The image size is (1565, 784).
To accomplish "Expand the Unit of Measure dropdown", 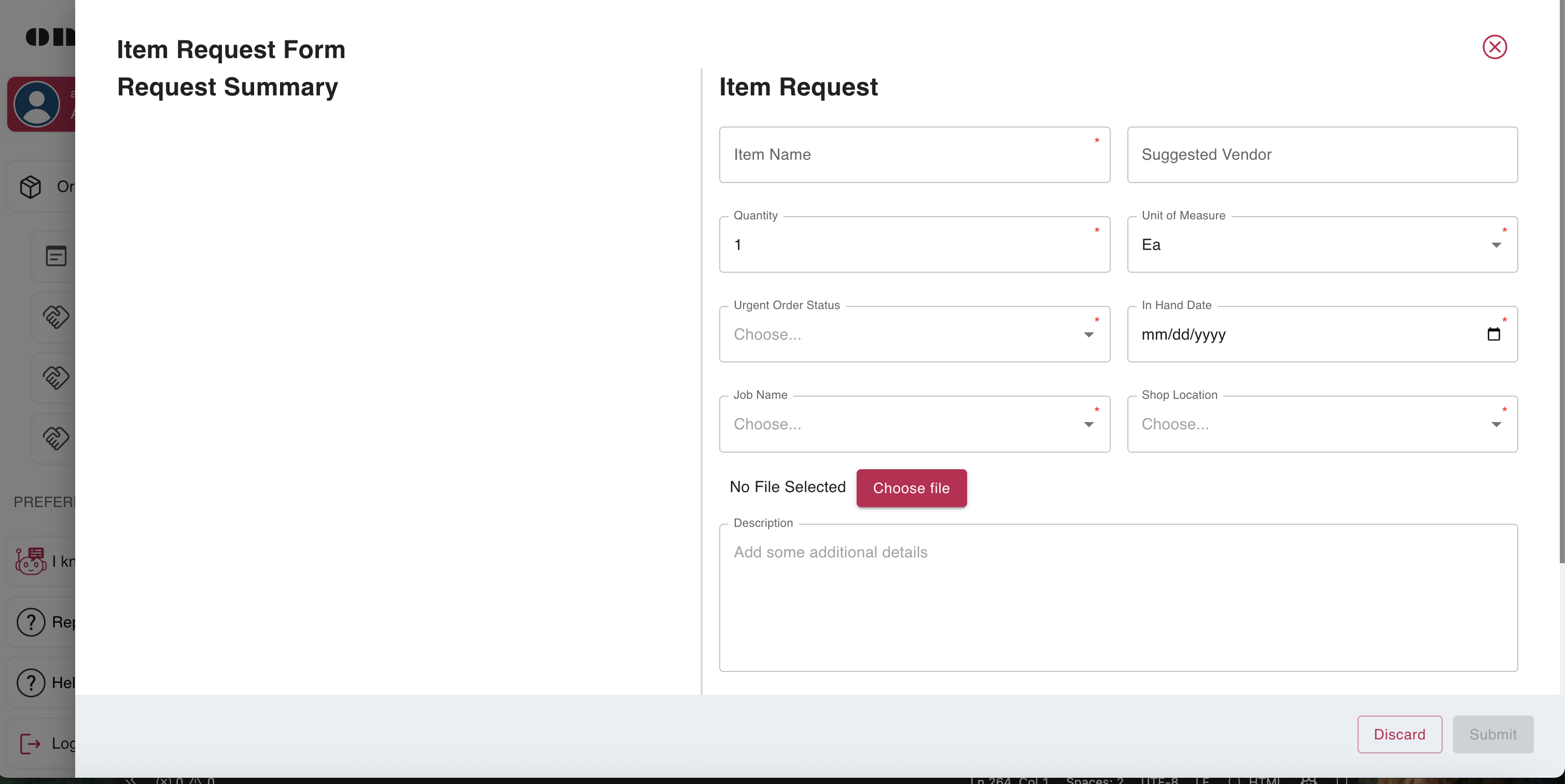I will coord(1496,245).
